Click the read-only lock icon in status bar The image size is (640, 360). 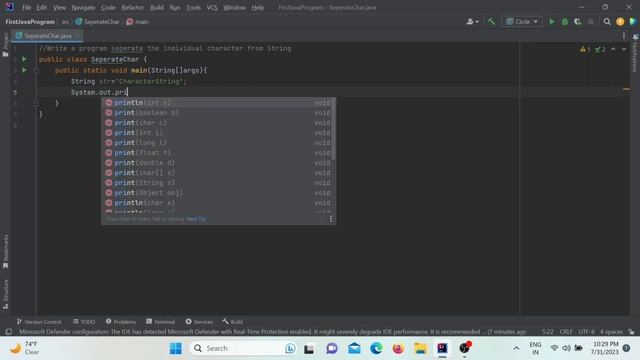pos(631,332)
